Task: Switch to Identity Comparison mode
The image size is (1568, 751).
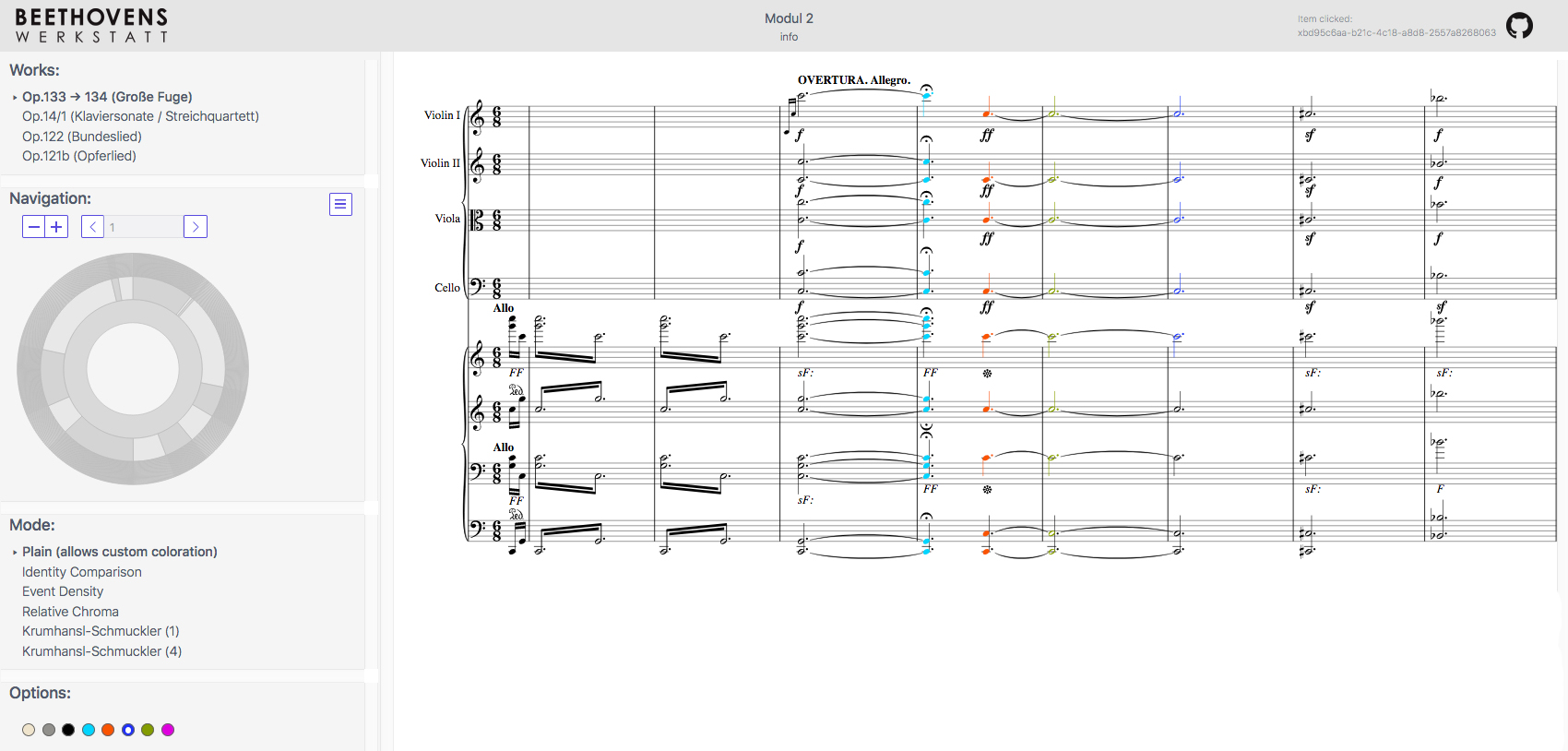Action: point(82,572)
